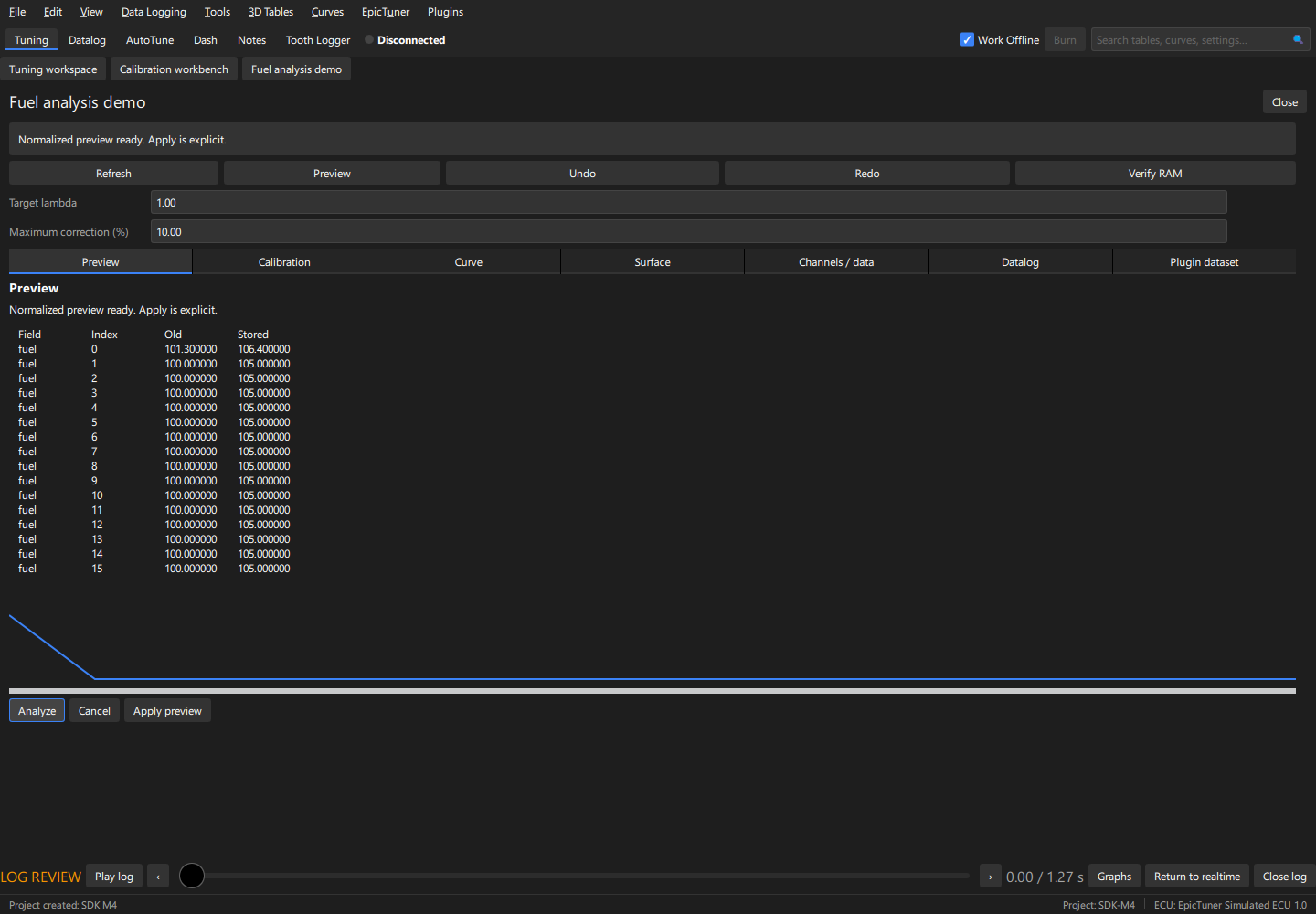
Task: Open the 3D Tables menu
Action: [x=271, y=12]
